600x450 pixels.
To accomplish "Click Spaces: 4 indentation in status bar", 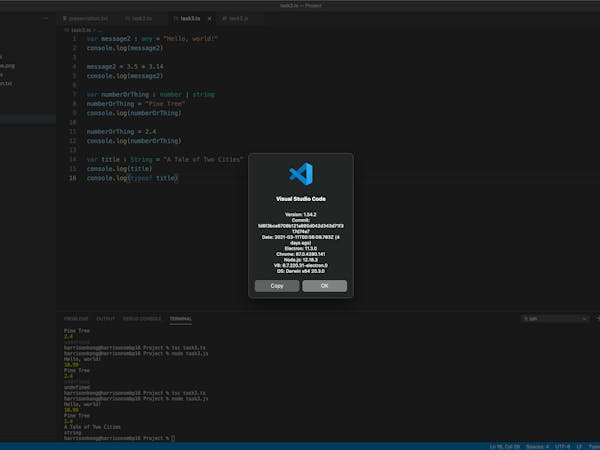I will click(x=538, y=447).
